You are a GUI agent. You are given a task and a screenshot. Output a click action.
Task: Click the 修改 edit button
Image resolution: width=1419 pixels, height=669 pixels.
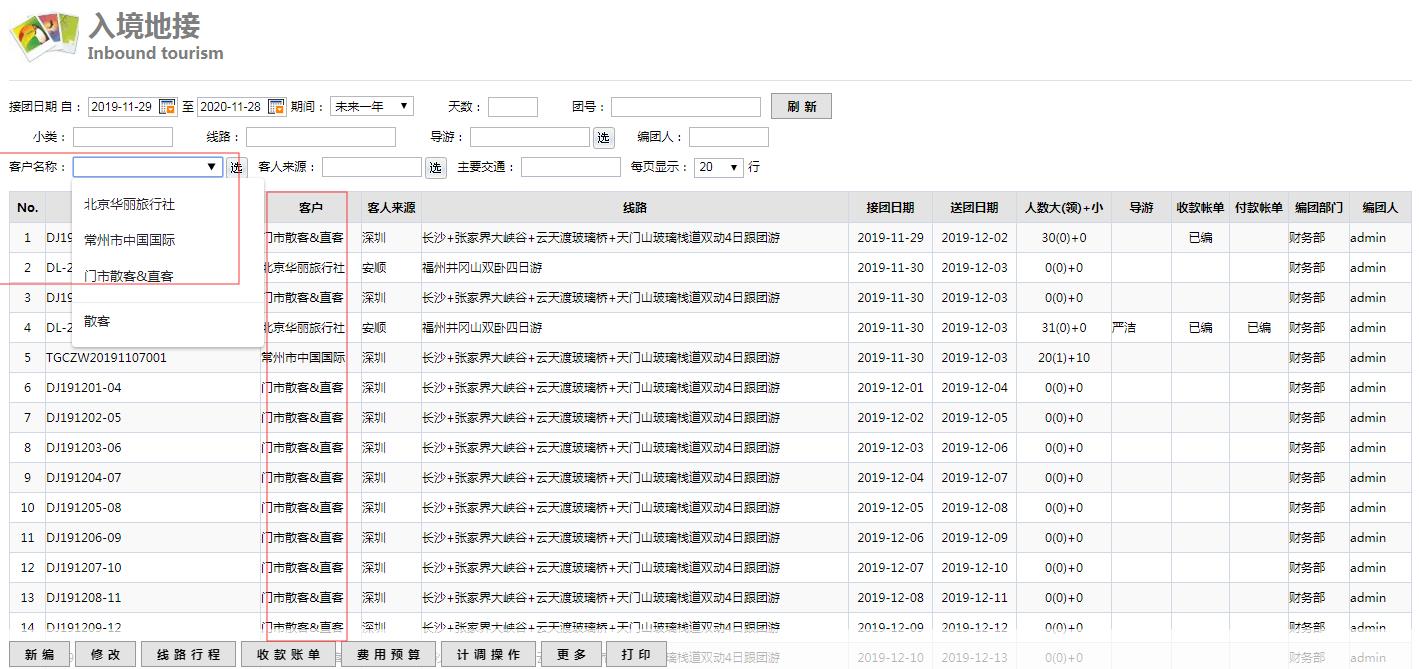point(105,654)
